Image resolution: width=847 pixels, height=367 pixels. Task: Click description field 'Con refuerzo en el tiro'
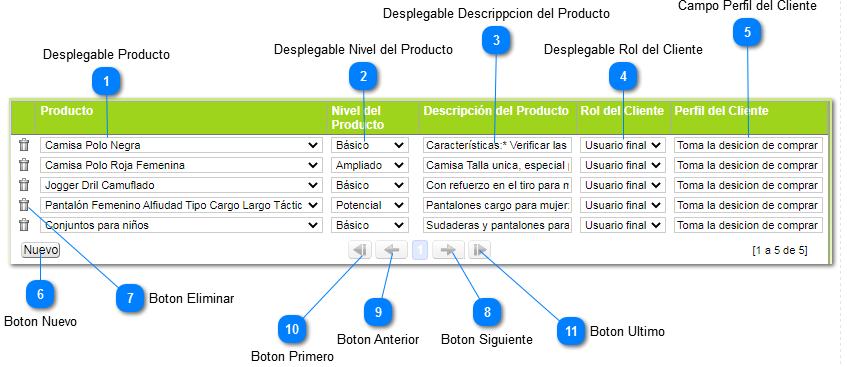pyautogui.click(x=498, y=185)
